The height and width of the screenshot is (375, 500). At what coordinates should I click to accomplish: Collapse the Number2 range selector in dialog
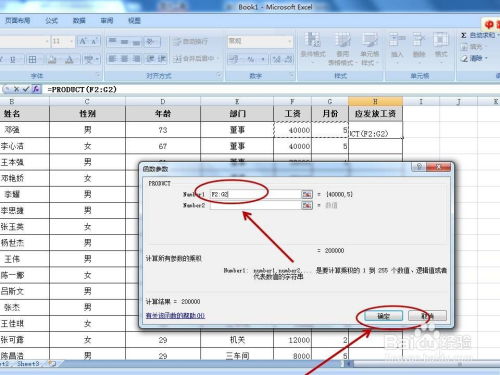pos(307,205)
